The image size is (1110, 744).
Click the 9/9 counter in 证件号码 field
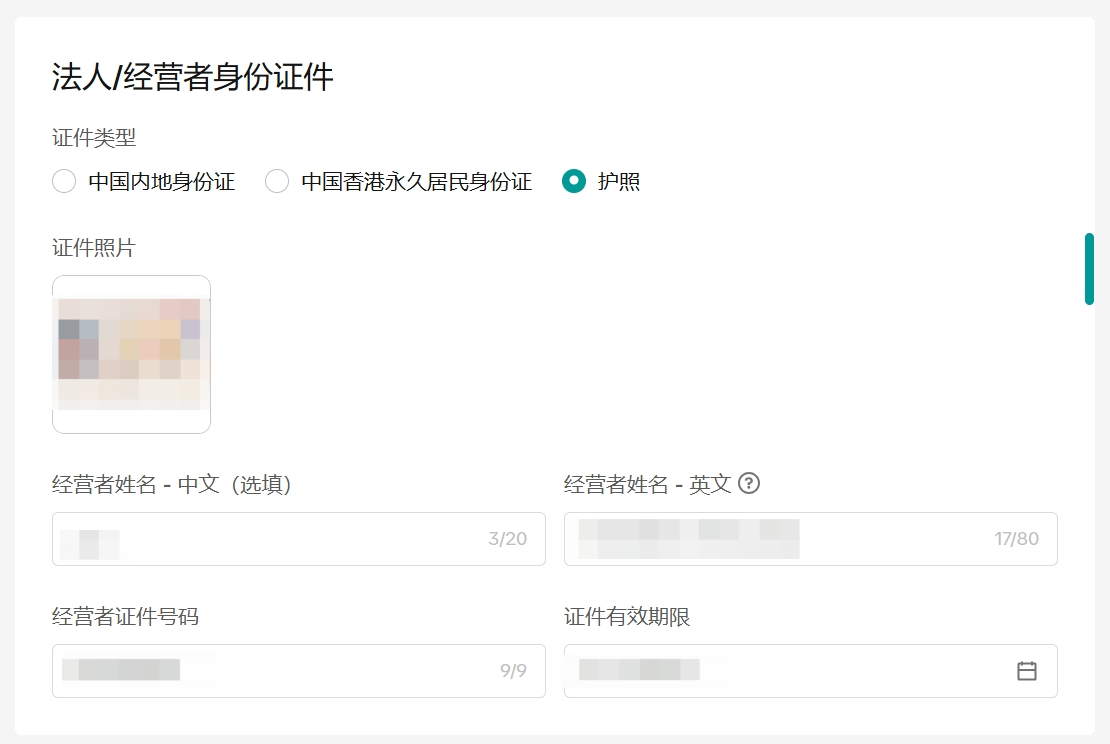(x=513, y=671)
